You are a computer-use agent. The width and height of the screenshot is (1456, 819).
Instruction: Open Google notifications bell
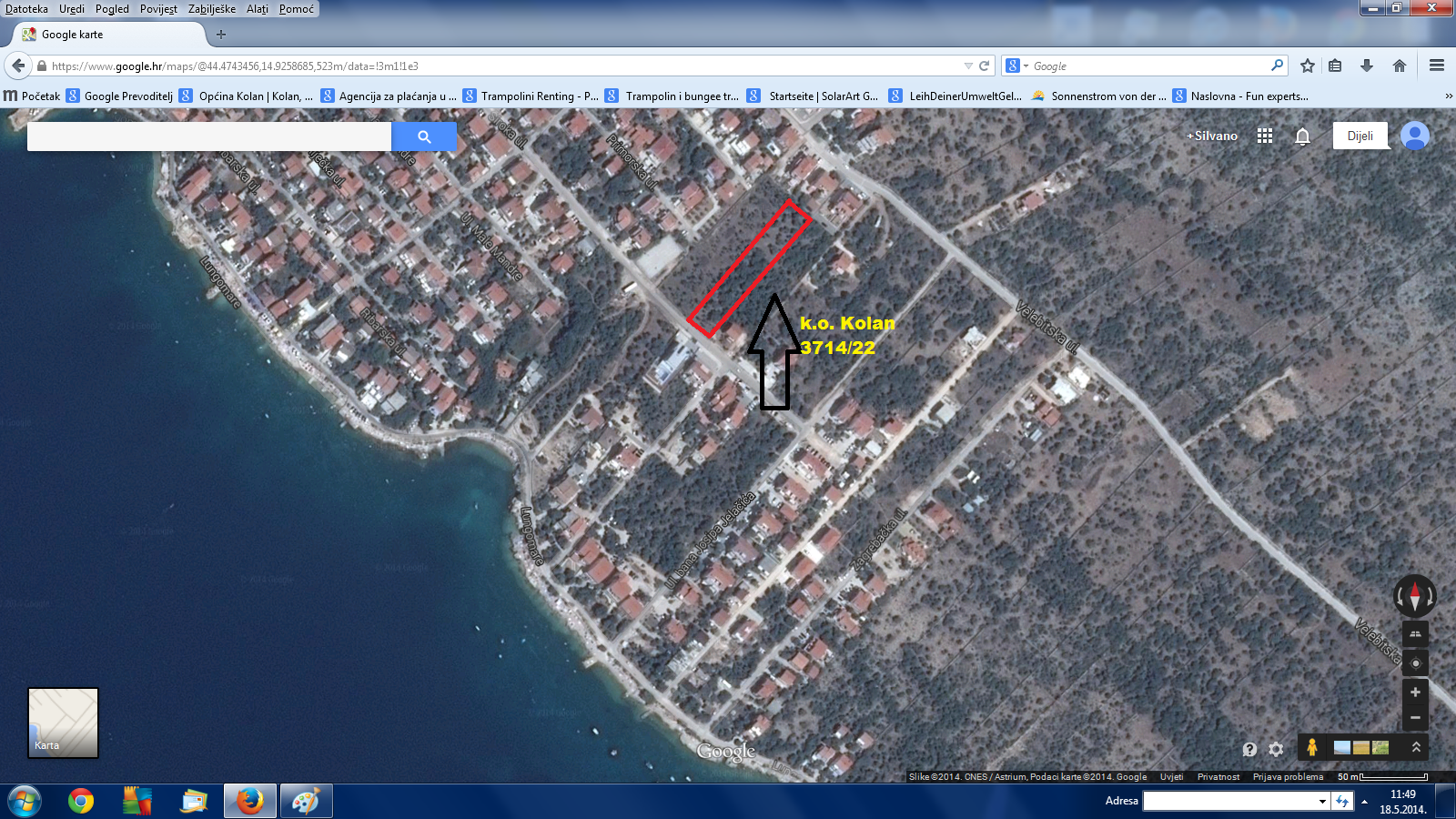click(x=1302, y=136)
